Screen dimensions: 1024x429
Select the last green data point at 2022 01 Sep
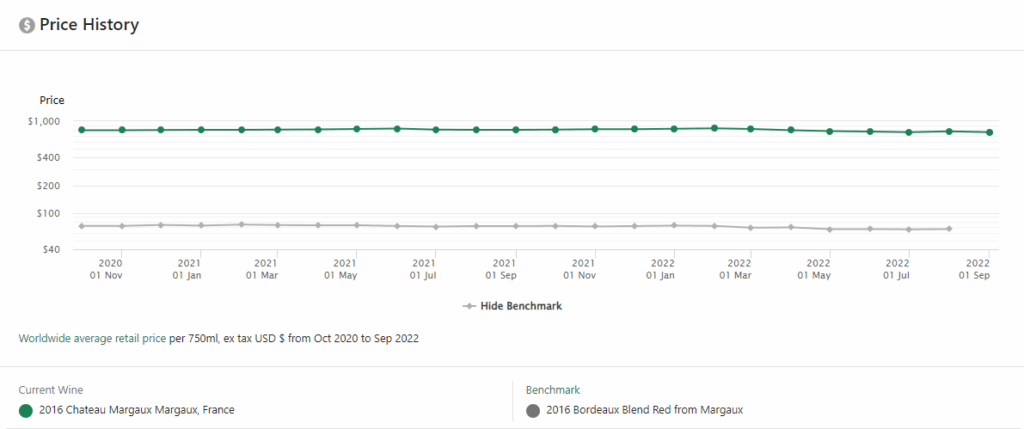click(x=989, y=132)
